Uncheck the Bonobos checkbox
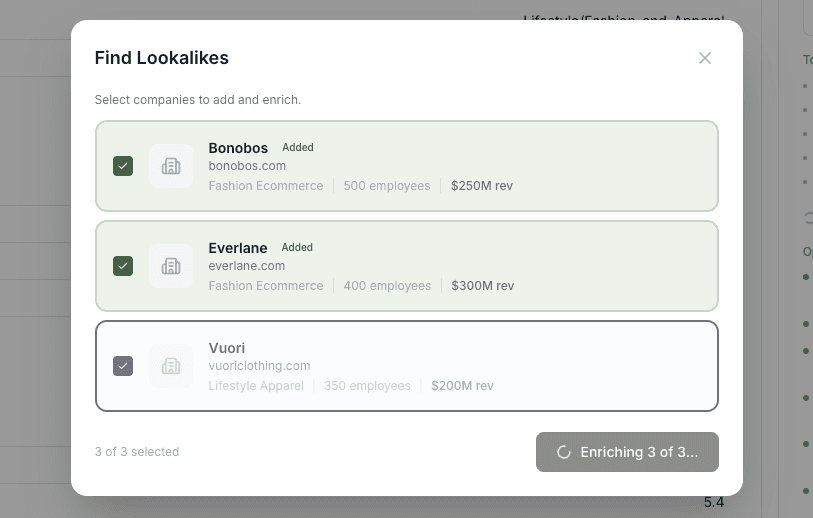 123,166
